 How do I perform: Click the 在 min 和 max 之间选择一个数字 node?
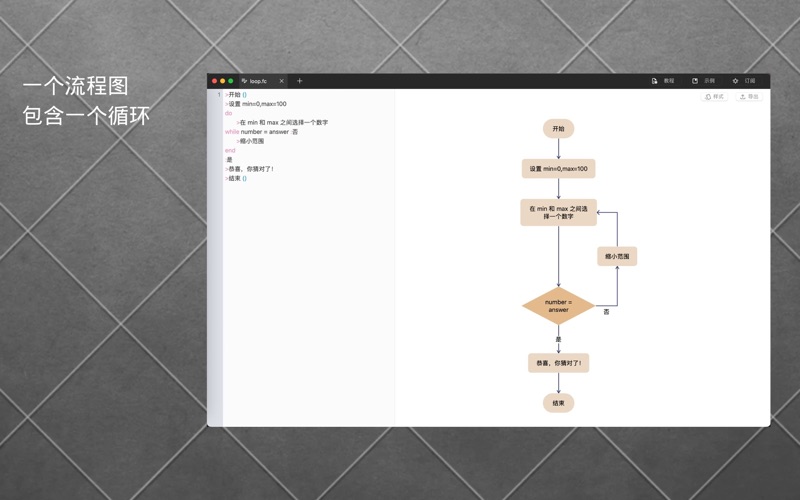(558, 212)
